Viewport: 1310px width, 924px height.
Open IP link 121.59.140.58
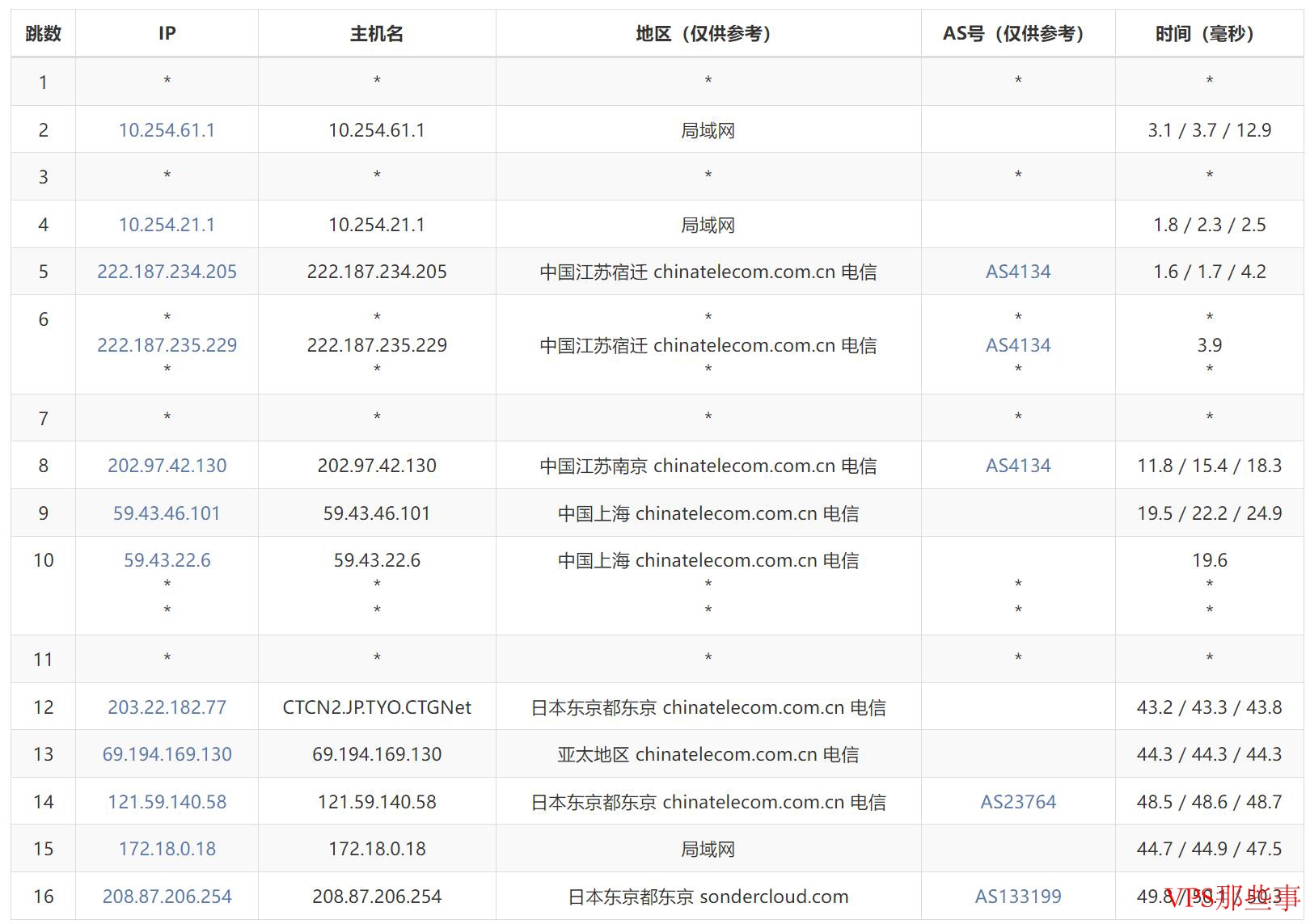(167, 802)
